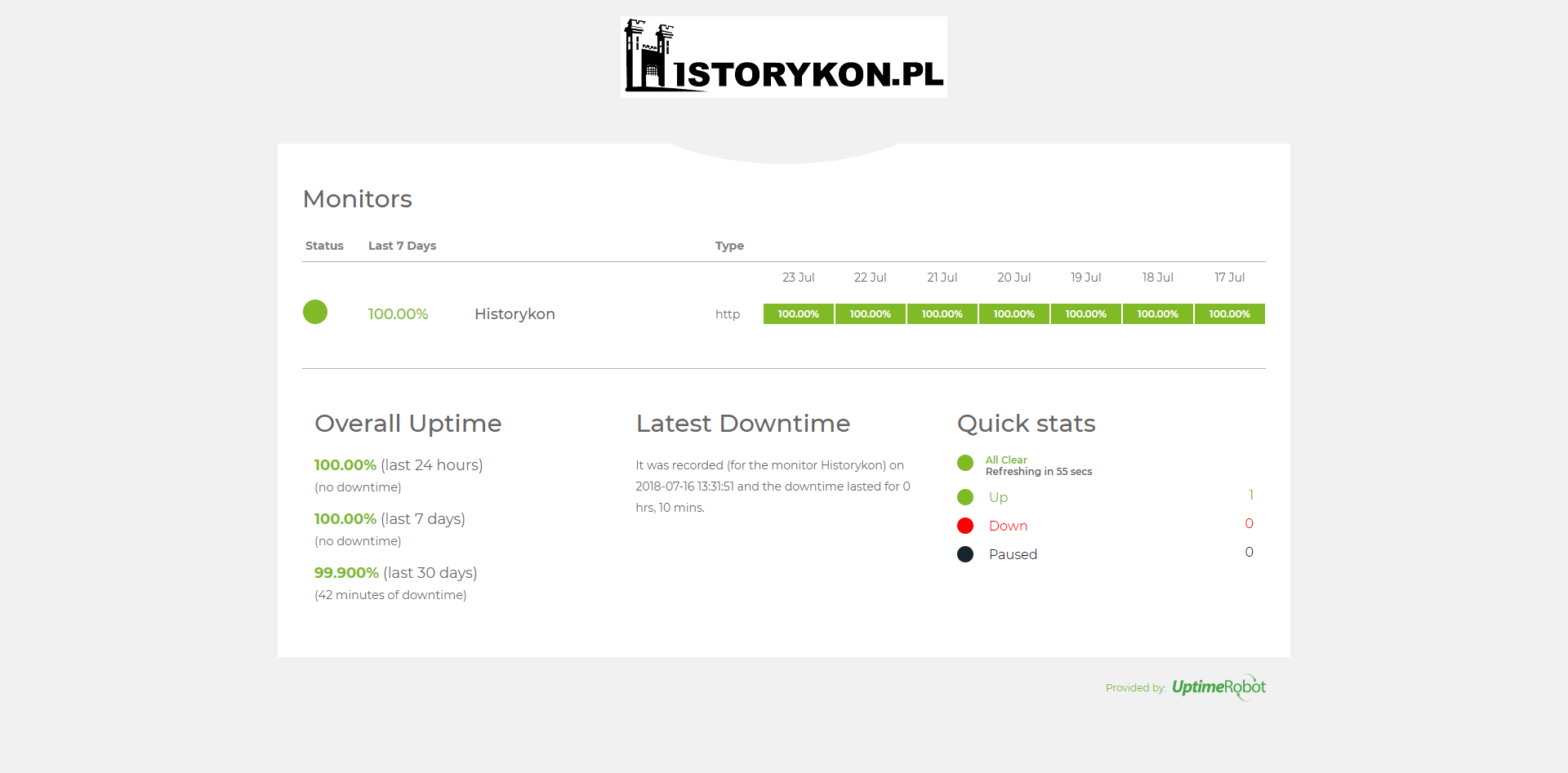The width and height of the screenshot is (1568, 773).
Task: Expand the Type column header
Action: (x=729, y=246)
